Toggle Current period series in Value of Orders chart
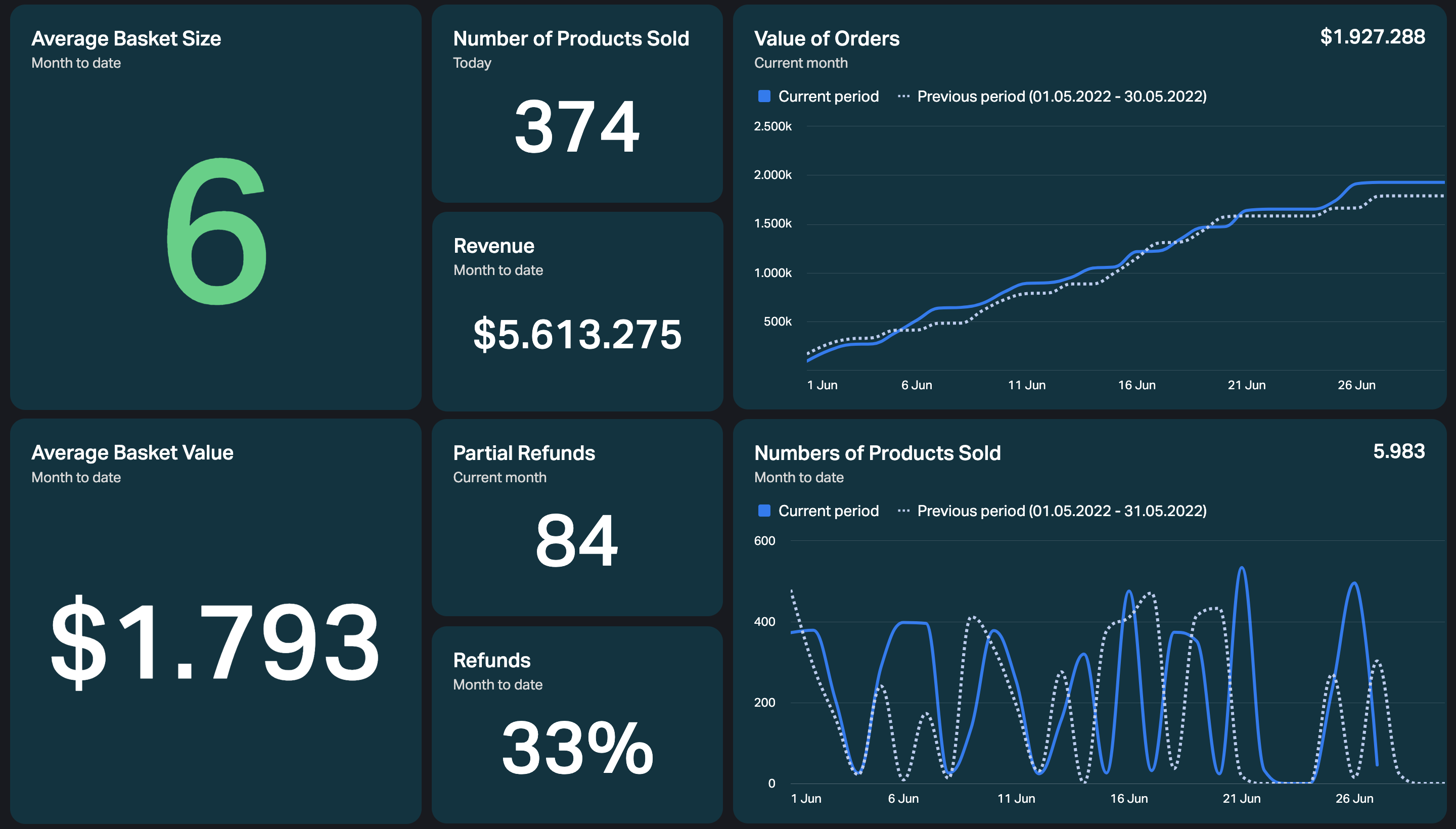Screen dimensions: 1456x829 pyautogui.click(x=819, y=96)
